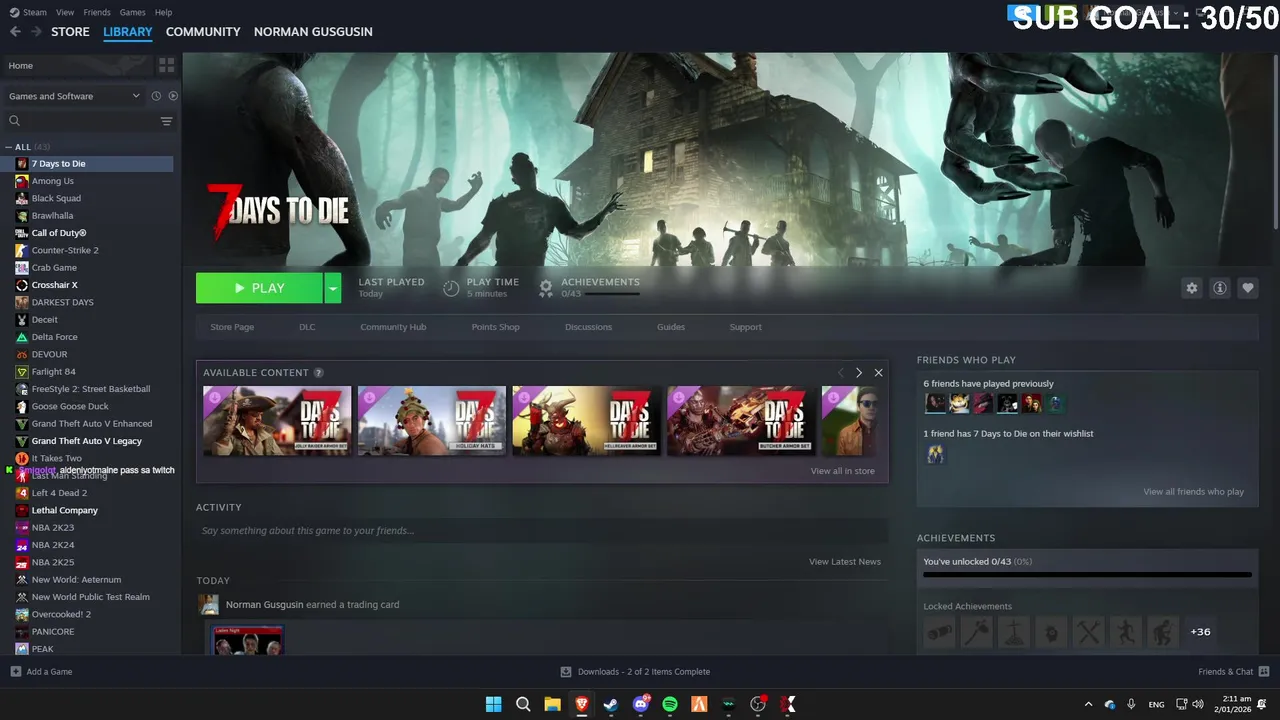
Task: Click the Add a Game plus icon
Action: pos(15,672)
